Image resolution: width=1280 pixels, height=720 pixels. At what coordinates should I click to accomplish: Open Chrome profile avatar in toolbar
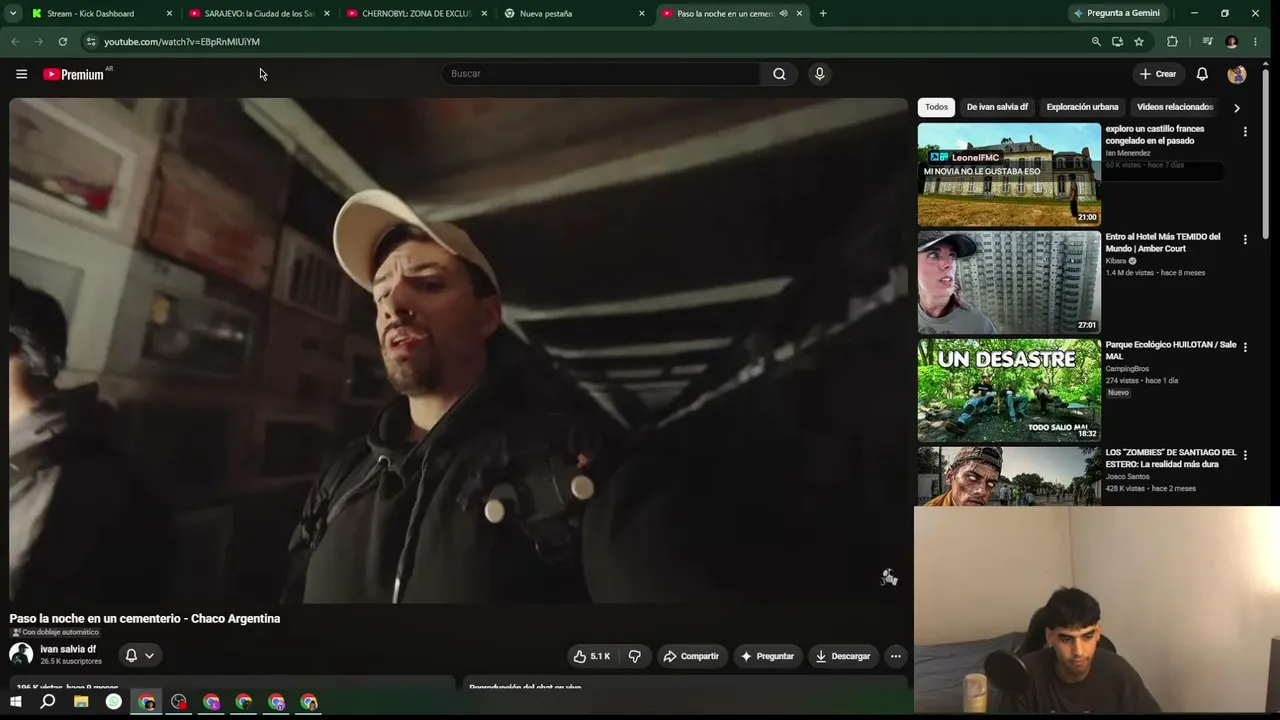click(1231, 42)
